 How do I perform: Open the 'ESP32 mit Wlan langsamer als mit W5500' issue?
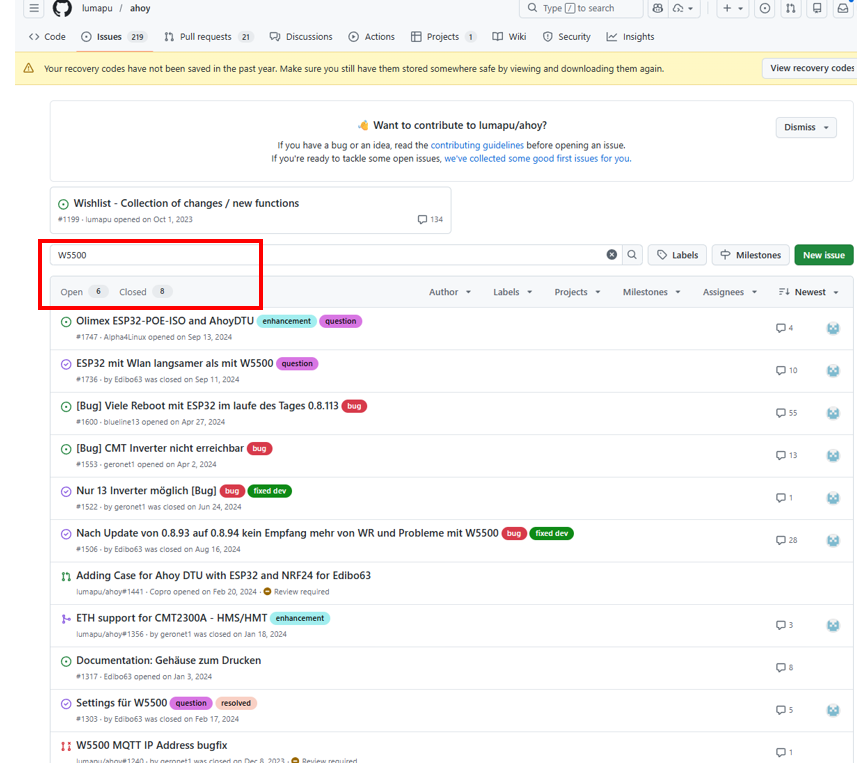click(175, 363)
